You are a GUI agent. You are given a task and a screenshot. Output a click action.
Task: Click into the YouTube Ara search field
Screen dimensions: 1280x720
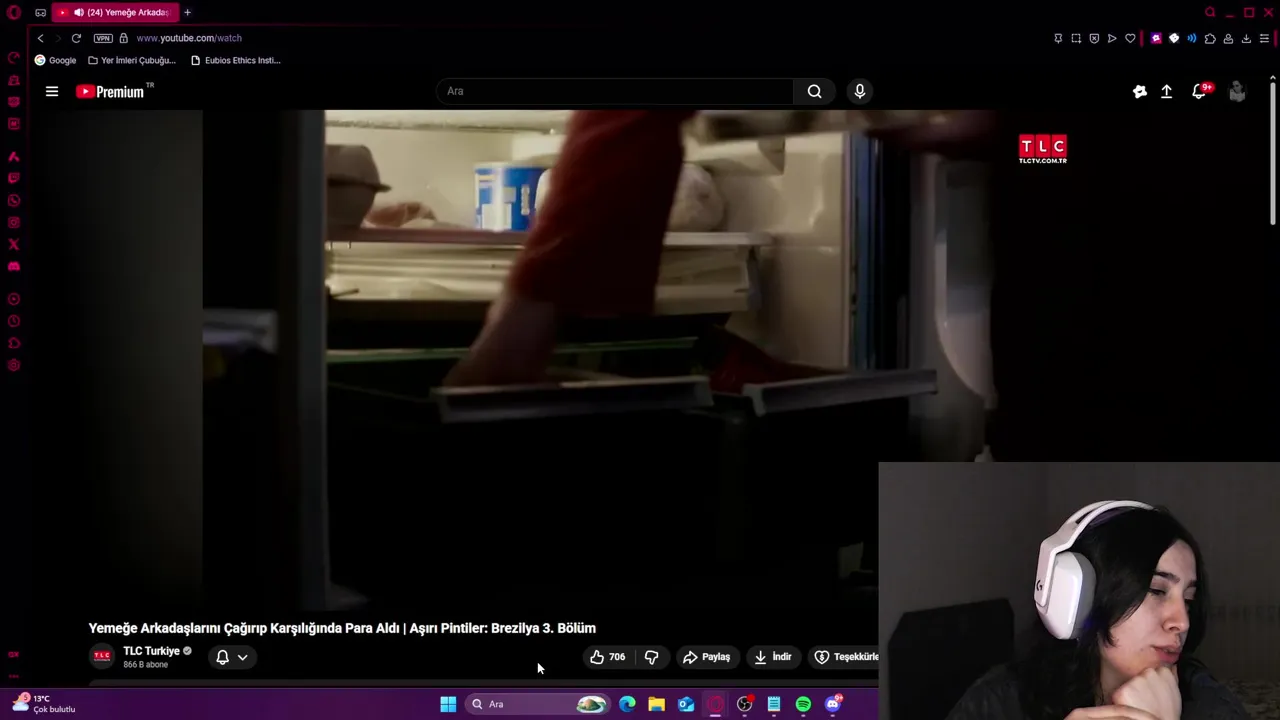[x=615, y=91]
